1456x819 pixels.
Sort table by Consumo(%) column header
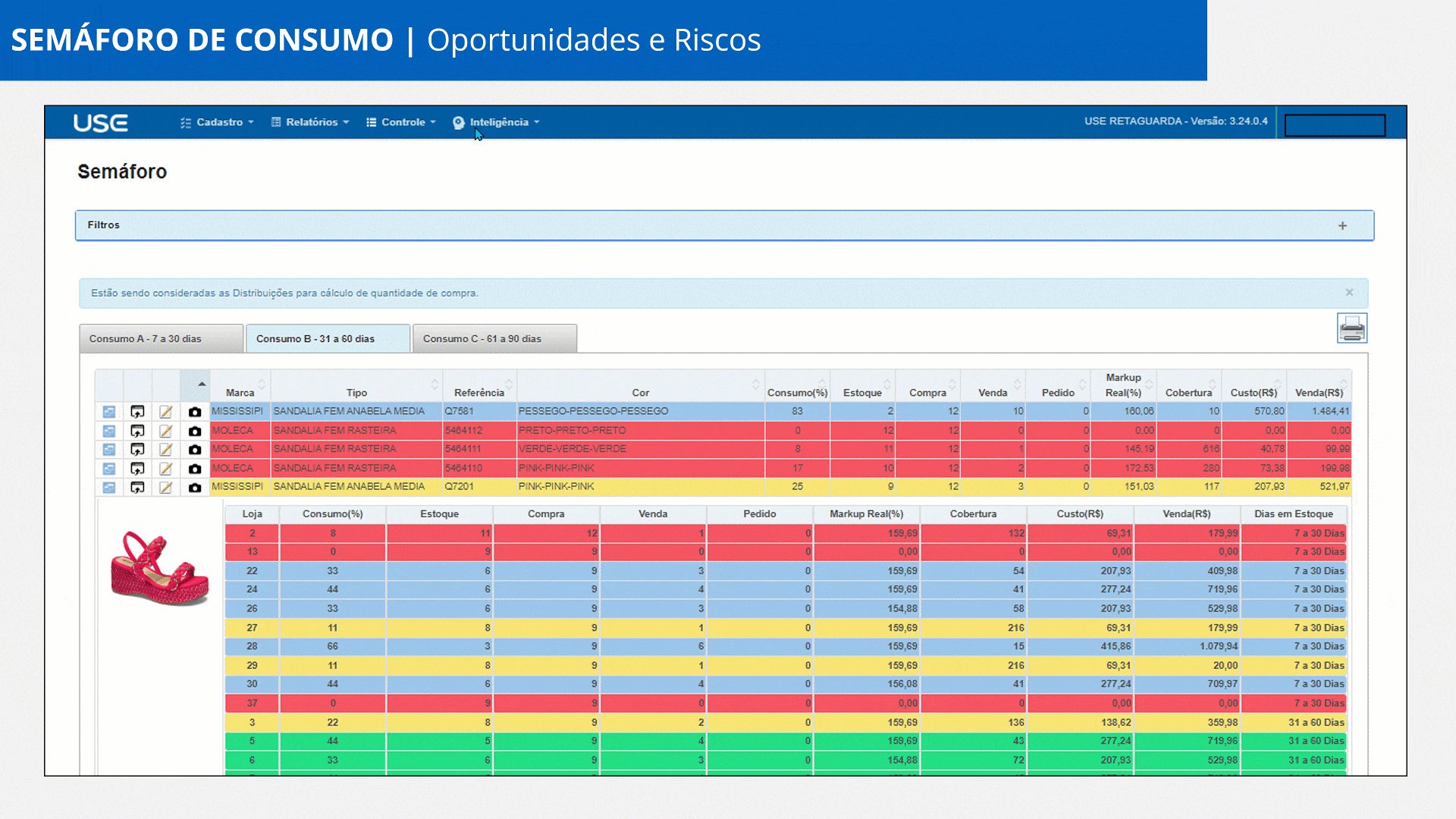(797, 392)
